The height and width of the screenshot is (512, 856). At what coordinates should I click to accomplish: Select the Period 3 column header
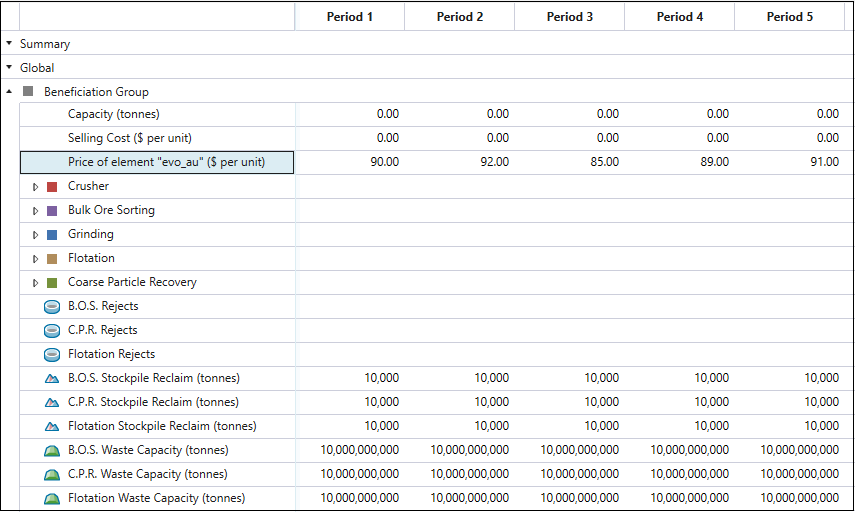click(x=569, y=17)
